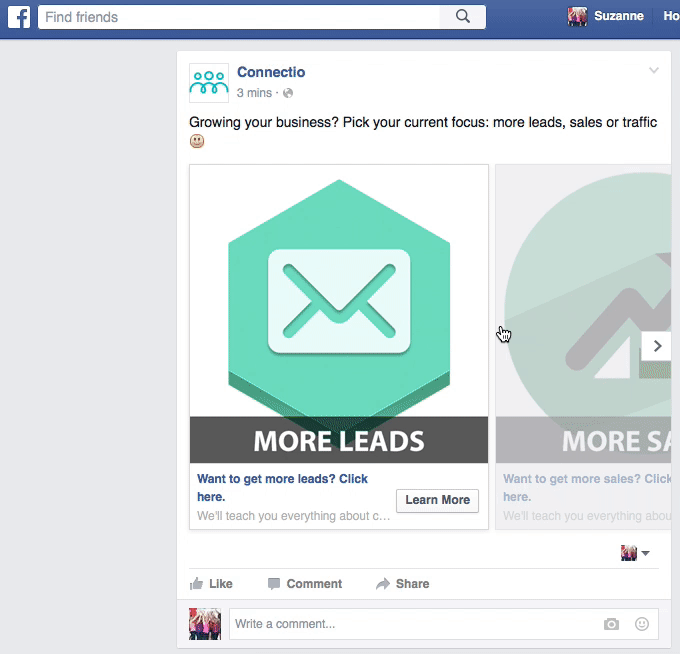The width and height of the screenshot is (680, 654).
Task: Advance the carousel with the next arrow
Action: [x=657, y=345]
